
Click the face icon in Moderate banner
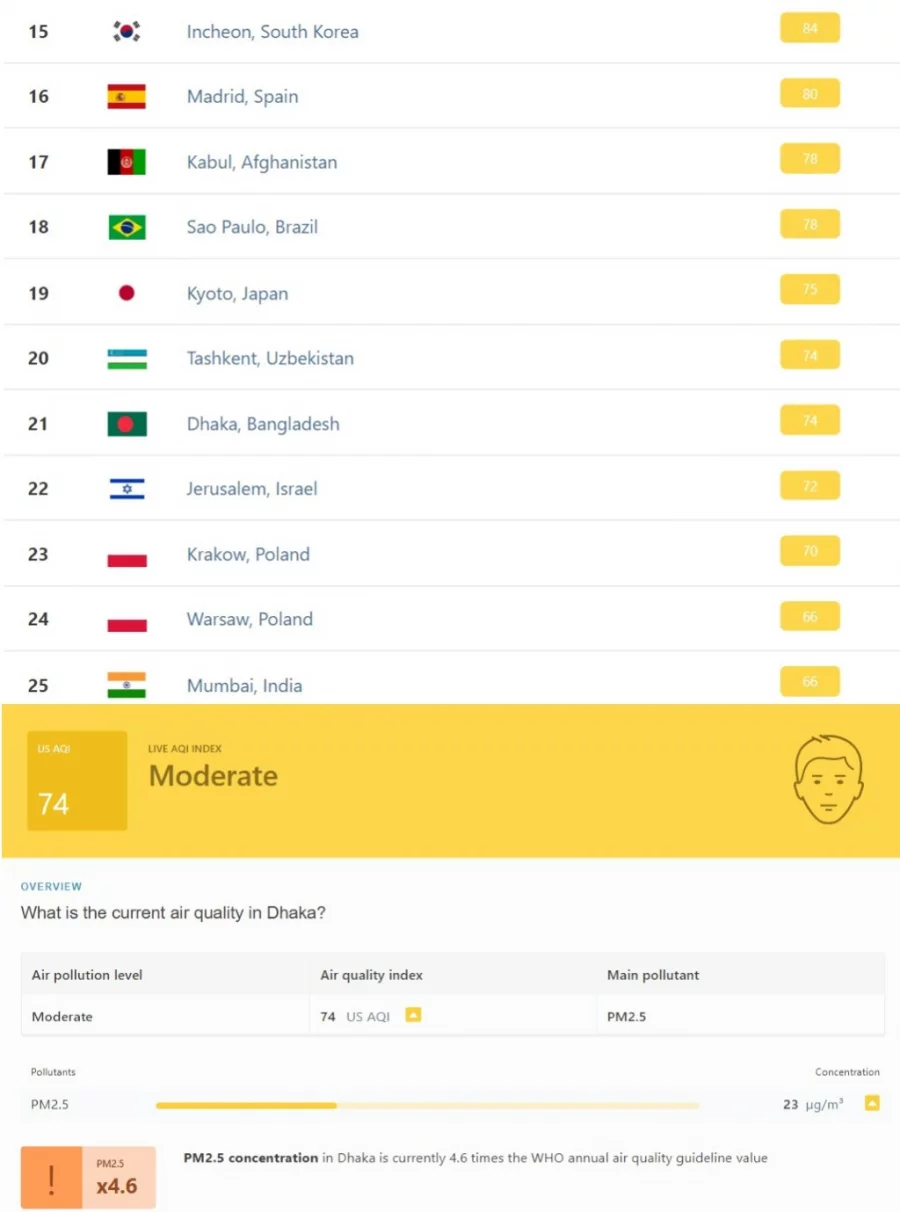[827, 780]
